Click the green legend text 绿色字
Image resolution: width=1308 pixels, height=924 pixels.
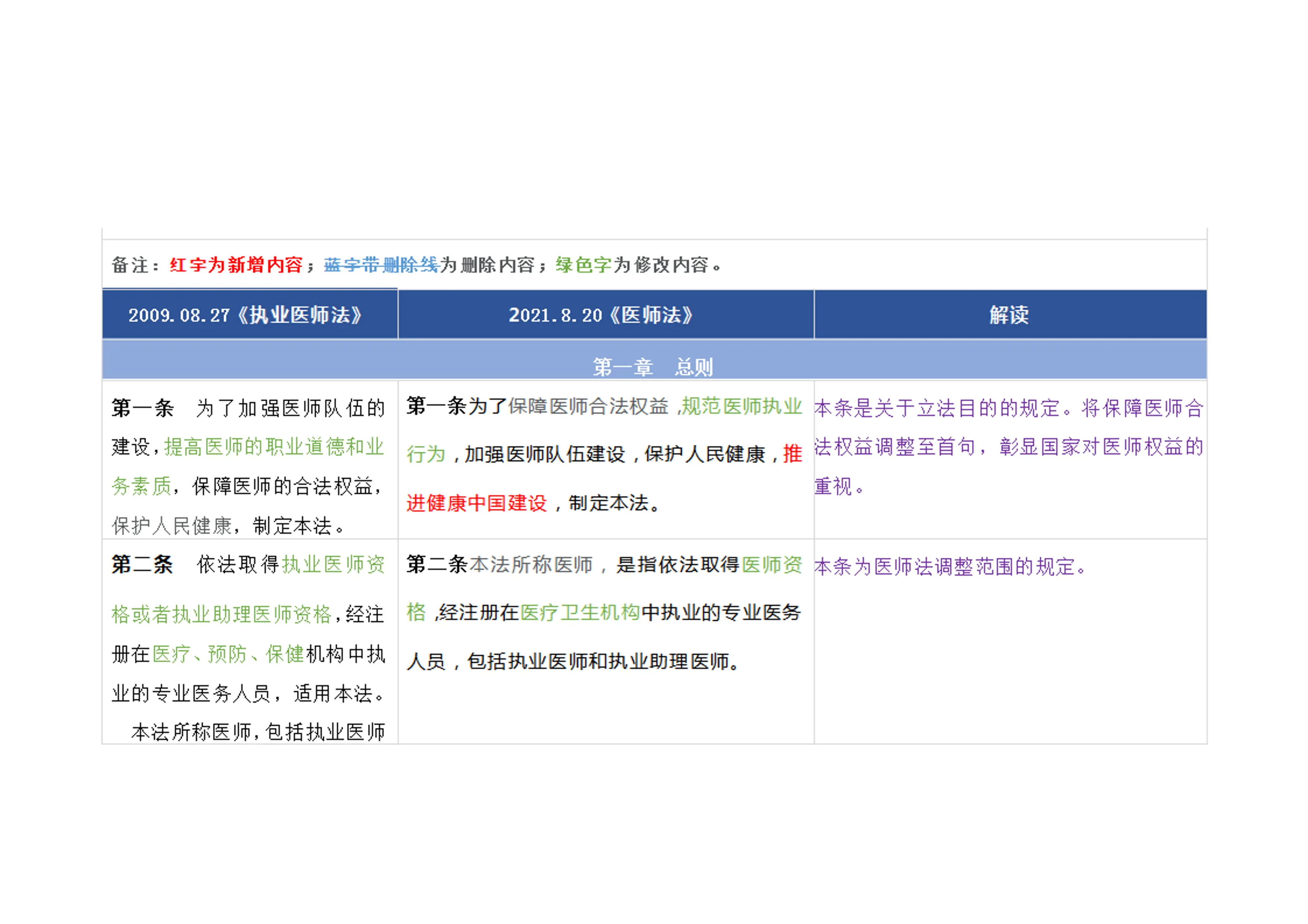[x=583, y=265]
